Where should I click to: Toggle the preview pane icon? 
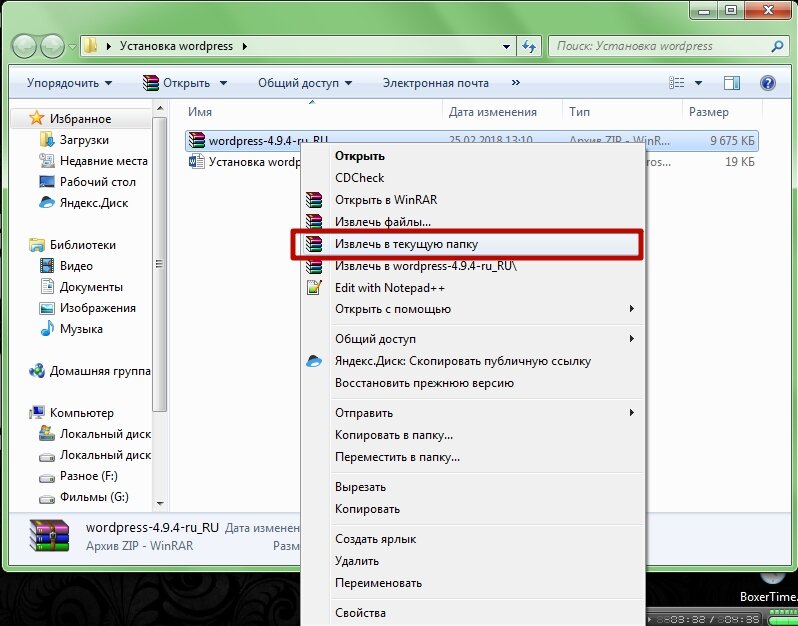click(732, 83)
